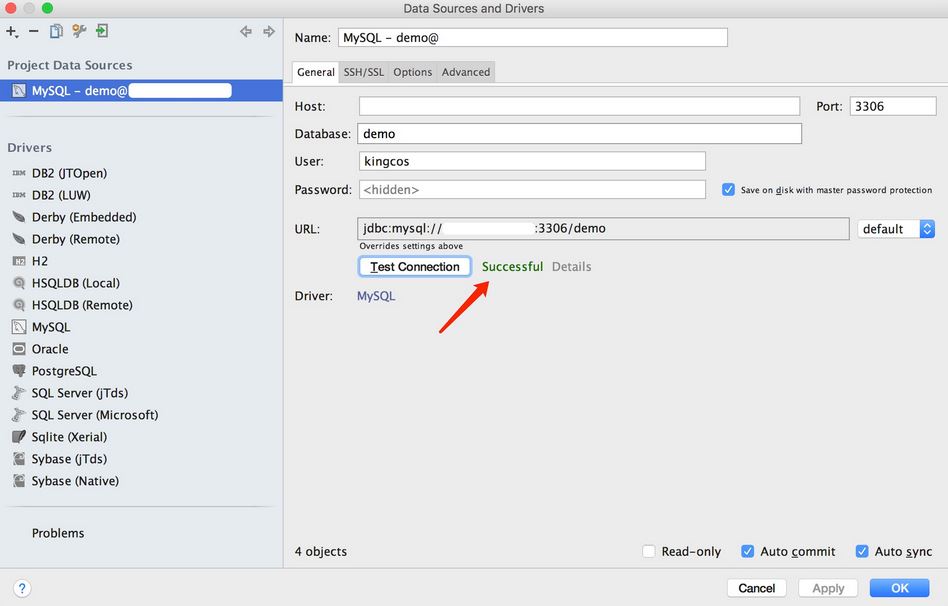Select the Sqlite (Xerial) driver icon
The height and width of the screenshot is (606, 948).
[x=19, y=437]
